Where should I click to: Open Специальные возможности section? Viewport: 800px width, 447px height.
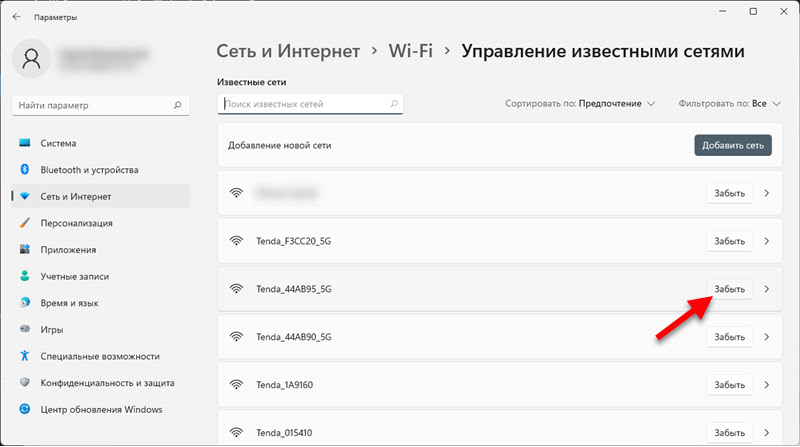[x=100, y=356]
